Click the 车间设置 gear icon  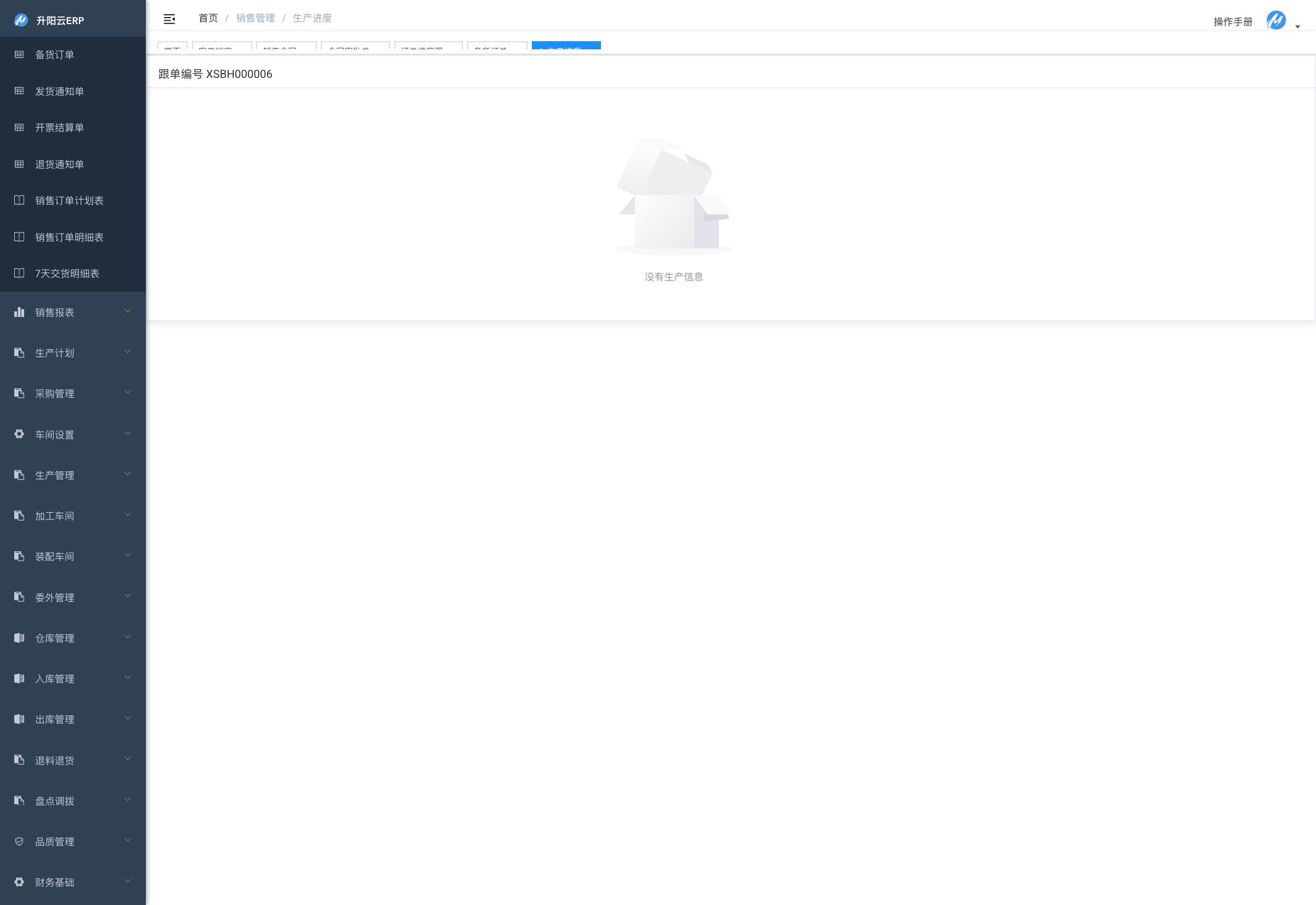coord(19,434)
